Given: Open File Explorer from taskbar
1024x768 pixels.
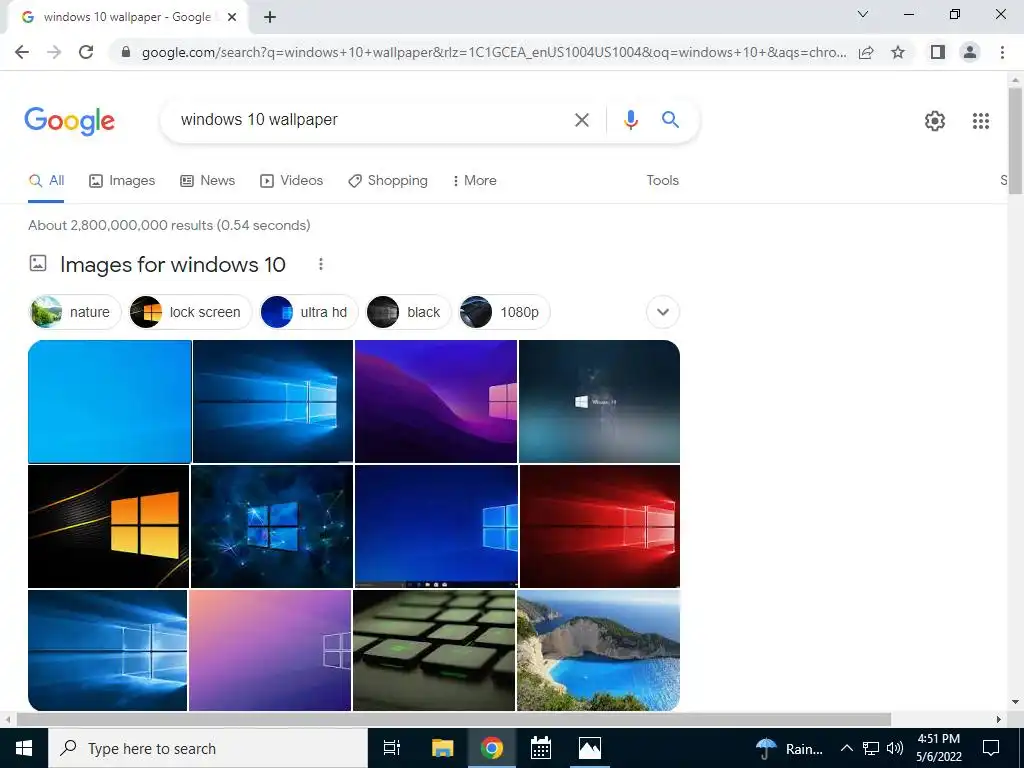Looking at the screenshot, I should click(442, 748).
